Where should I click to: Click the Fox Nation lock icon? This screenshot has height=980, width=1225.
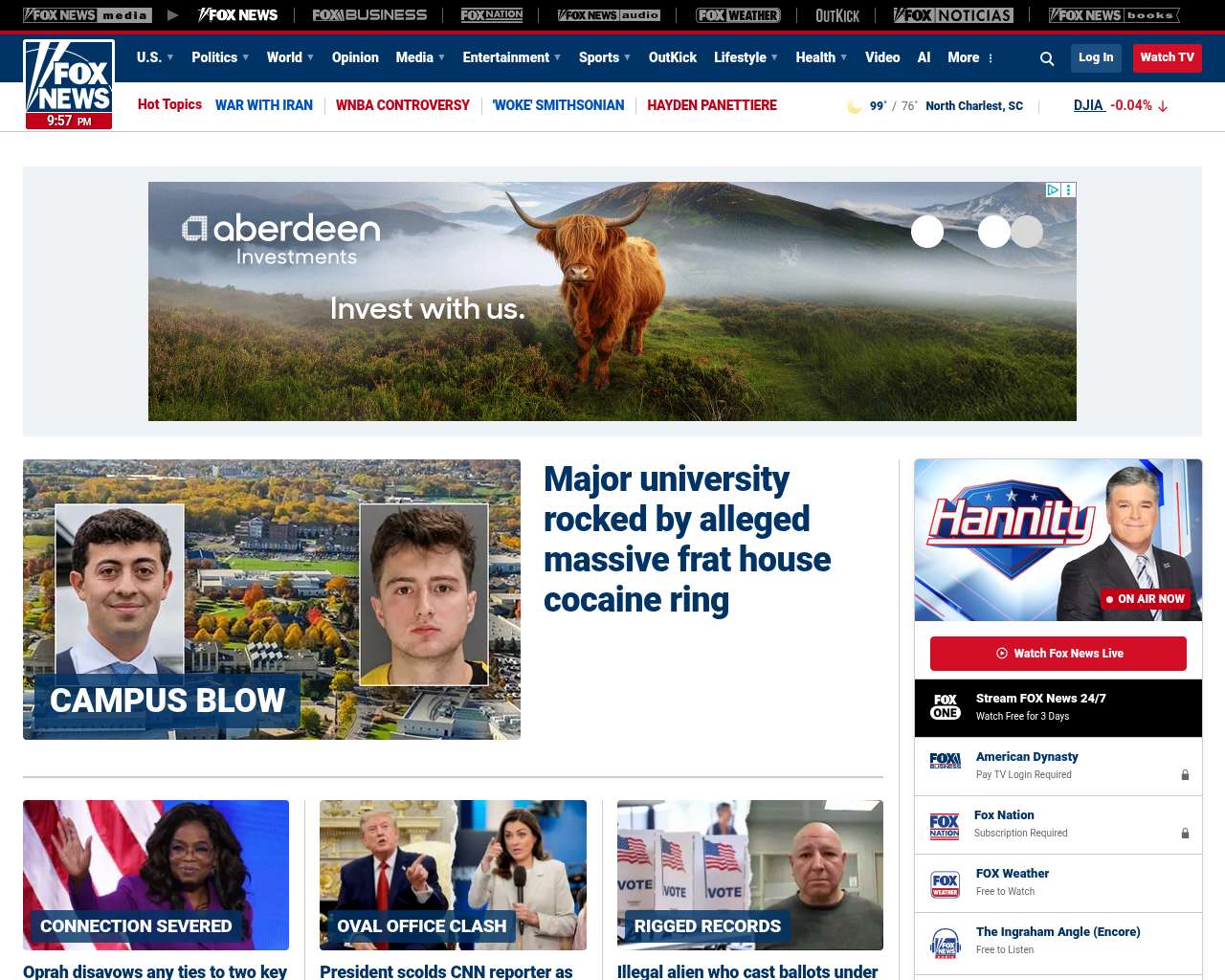coord(1185,834)
